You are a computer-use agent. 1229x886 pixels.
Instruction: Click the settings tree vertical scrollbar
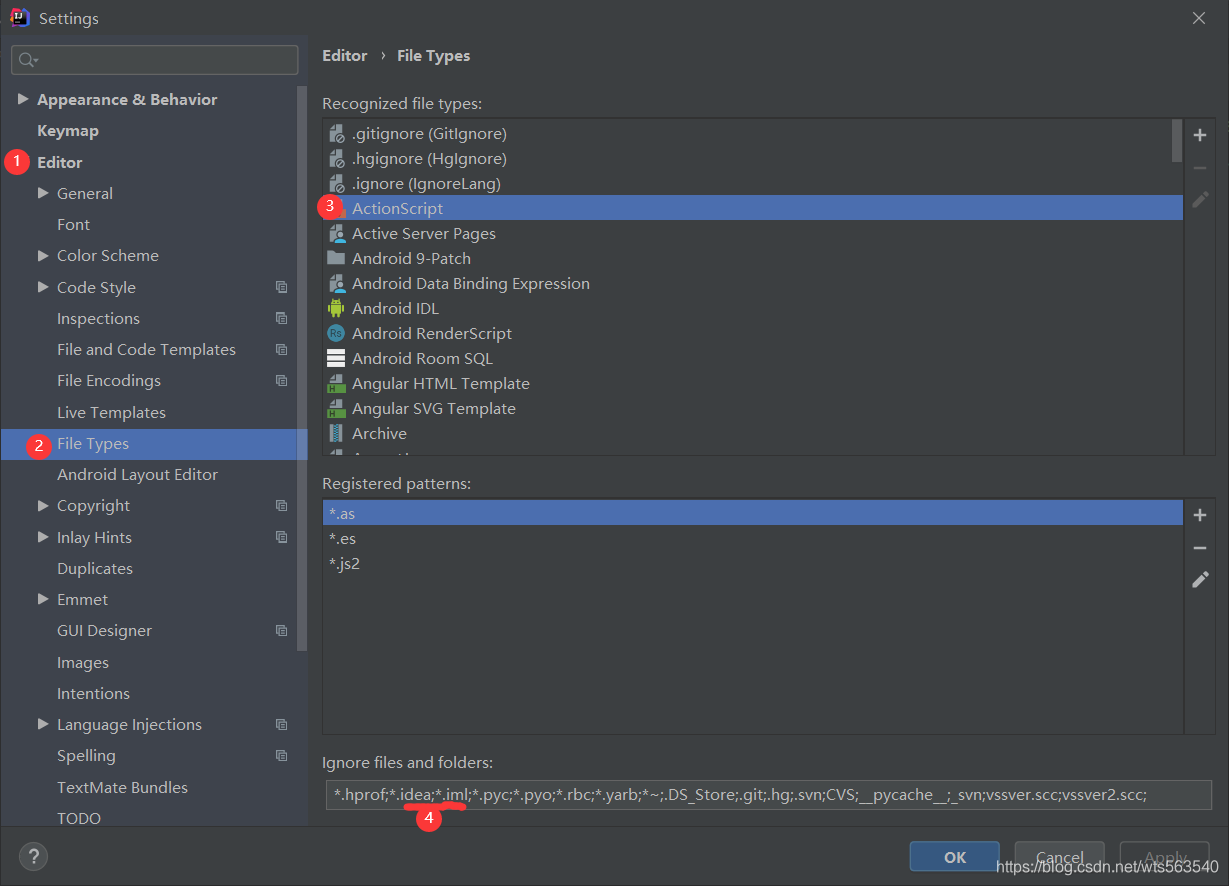coord(303,368)
